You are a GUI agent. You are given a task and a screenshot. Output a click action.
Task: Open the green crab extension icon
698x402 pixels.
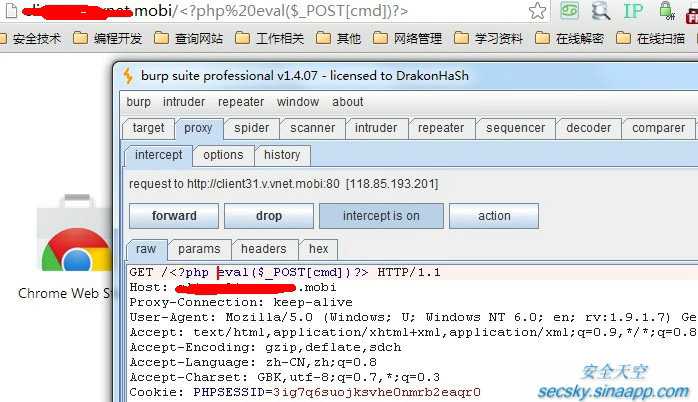click(569, 10)
